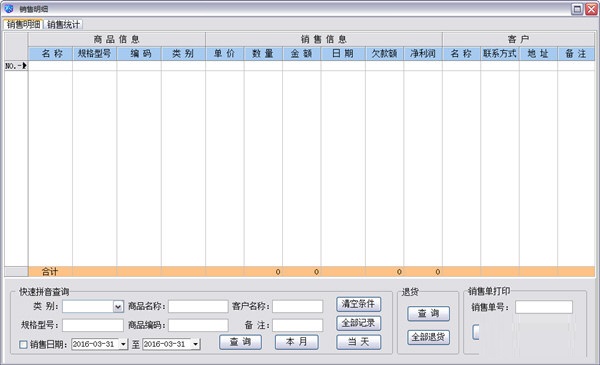This screenshot has height=365, width=600.
Task: Close the 销售明细 window
Action: 591,9
